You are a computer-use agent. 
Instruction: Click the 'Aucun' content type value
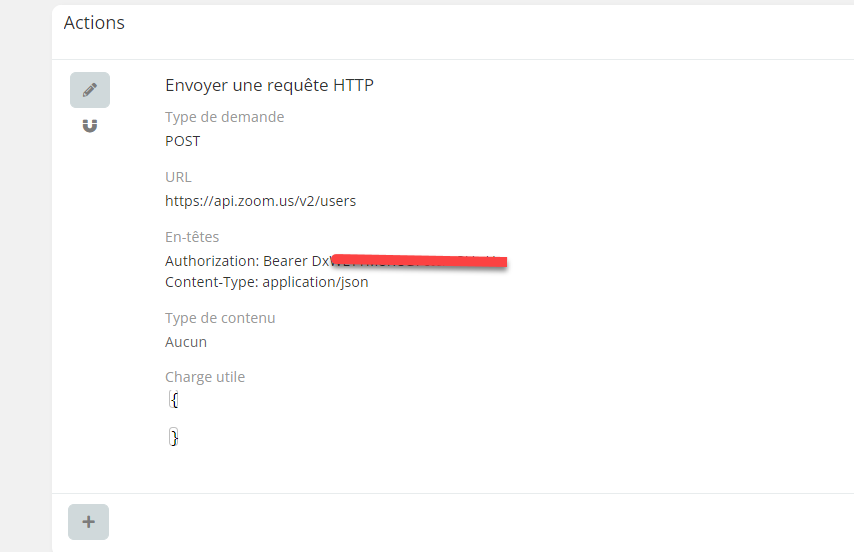point(186,342)
